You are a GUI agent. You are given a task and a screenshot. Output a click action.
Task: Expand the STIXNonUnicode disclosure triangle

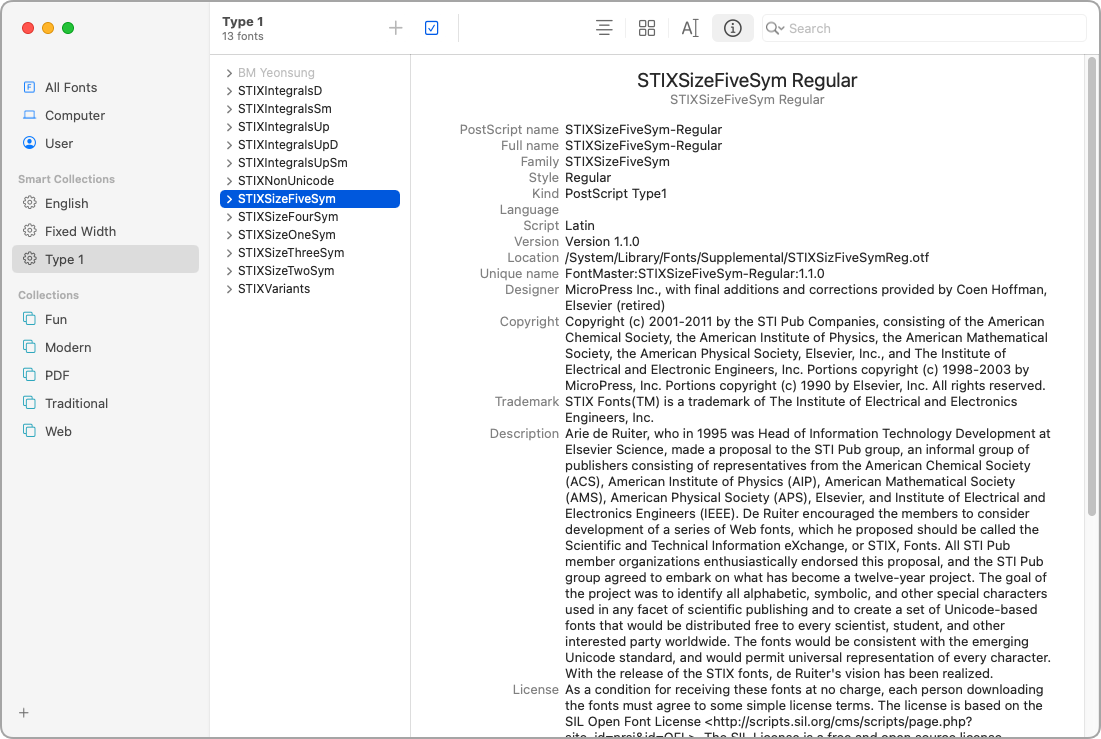[x=228, y=180]
